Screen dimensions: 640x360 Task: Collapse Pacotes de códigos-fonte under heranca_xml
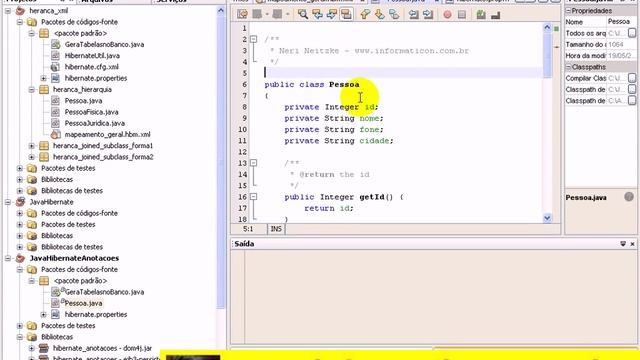tap(20, 22)
